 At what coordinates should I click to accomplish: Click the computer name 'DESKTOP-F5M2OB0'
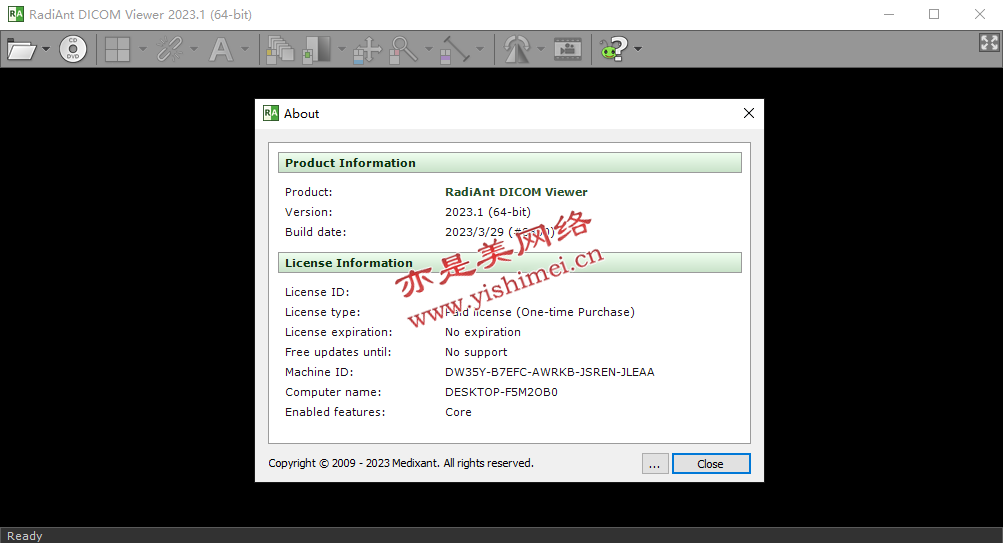point(501,392)
